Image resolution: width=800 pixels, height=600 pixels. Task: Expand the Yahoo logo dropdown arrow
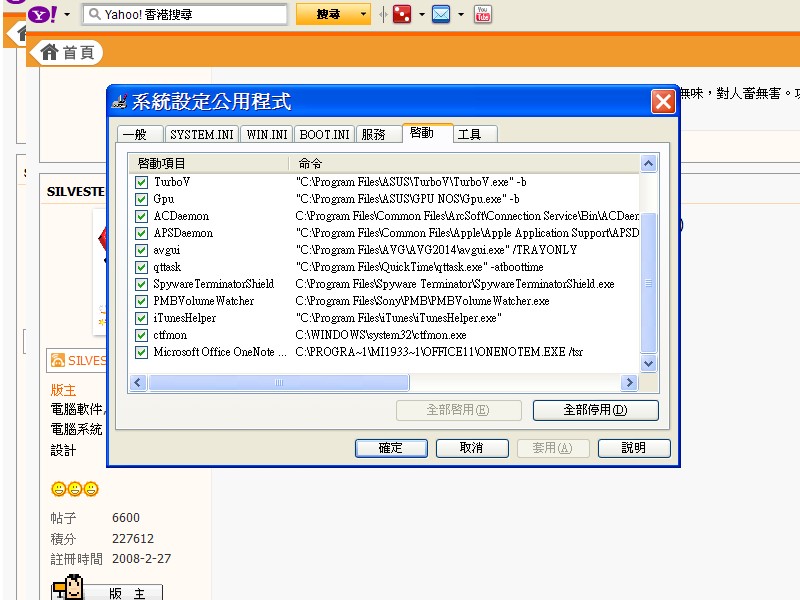click(67, 15)
